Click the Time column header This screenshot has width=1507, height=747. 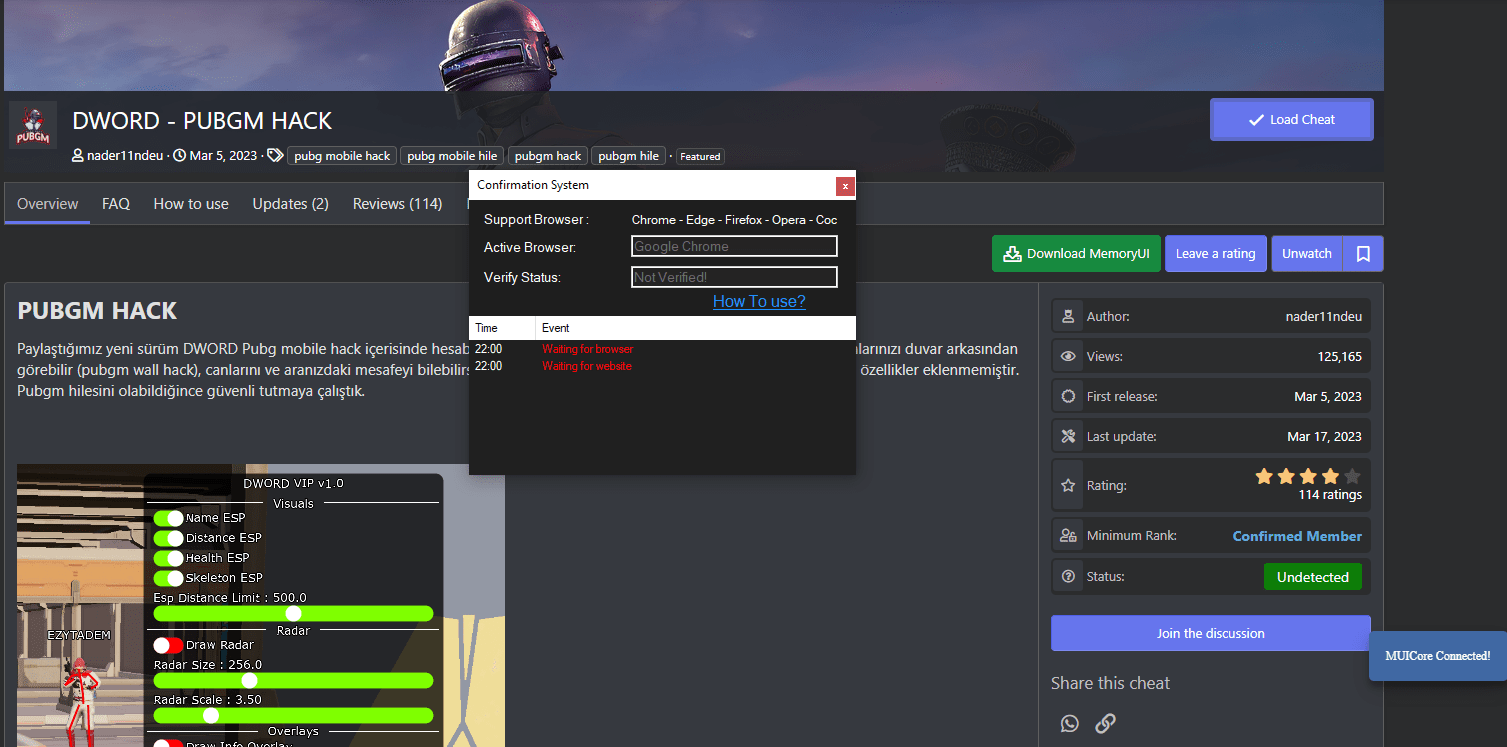point(502,328)
